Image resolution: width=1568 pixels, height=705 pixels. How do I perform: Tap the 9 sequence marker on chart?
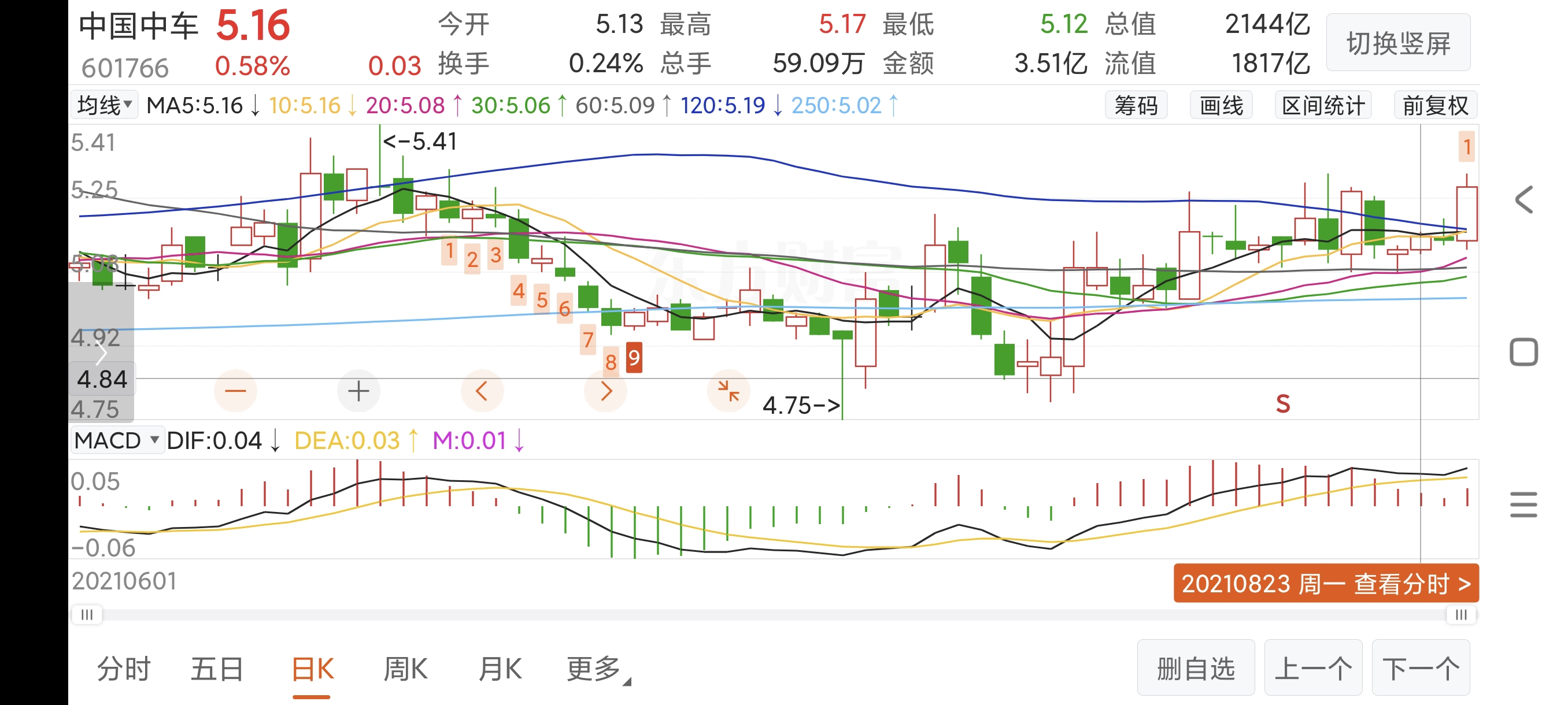[x=634, y=358]
